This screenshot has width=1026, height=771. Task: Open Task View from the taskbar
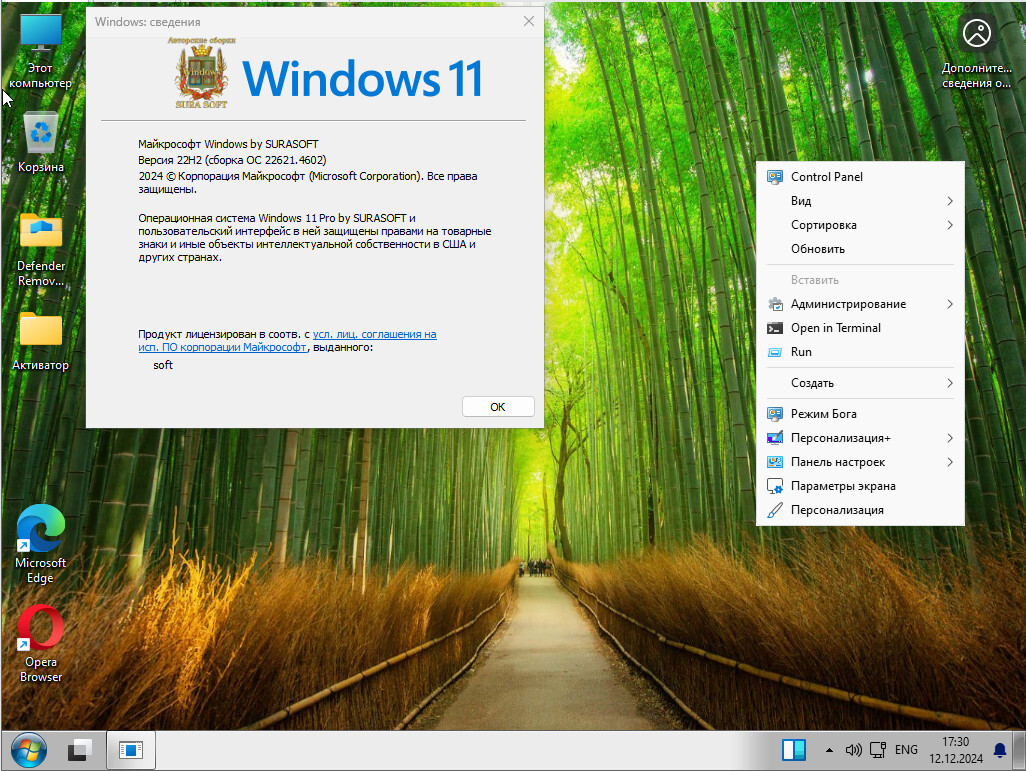click(x=80, y=750)
